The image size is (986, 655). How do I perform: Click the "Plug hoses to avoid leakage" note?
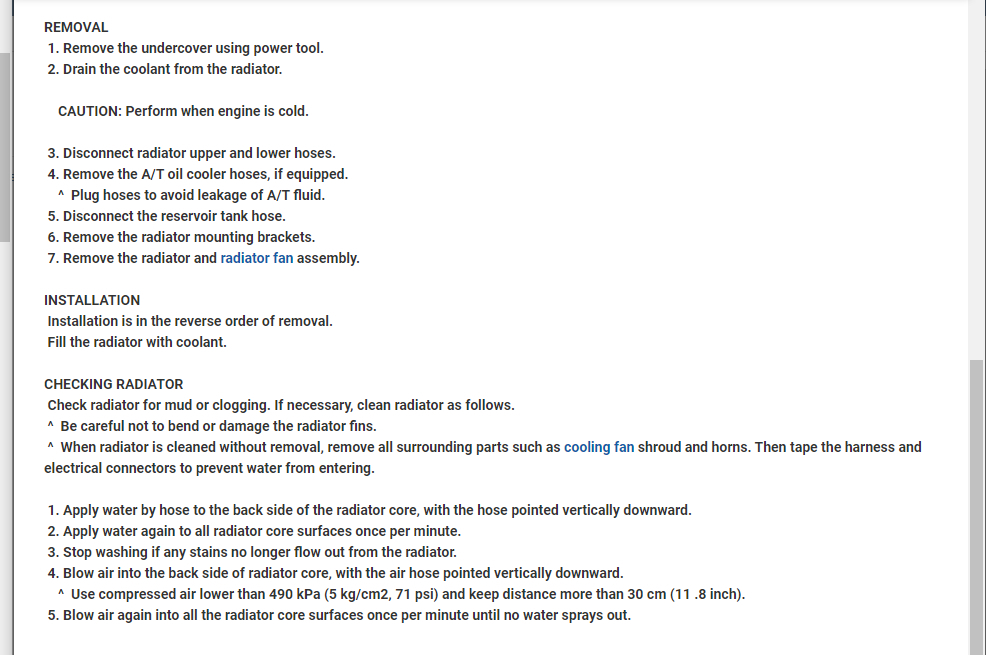[198, 195]
